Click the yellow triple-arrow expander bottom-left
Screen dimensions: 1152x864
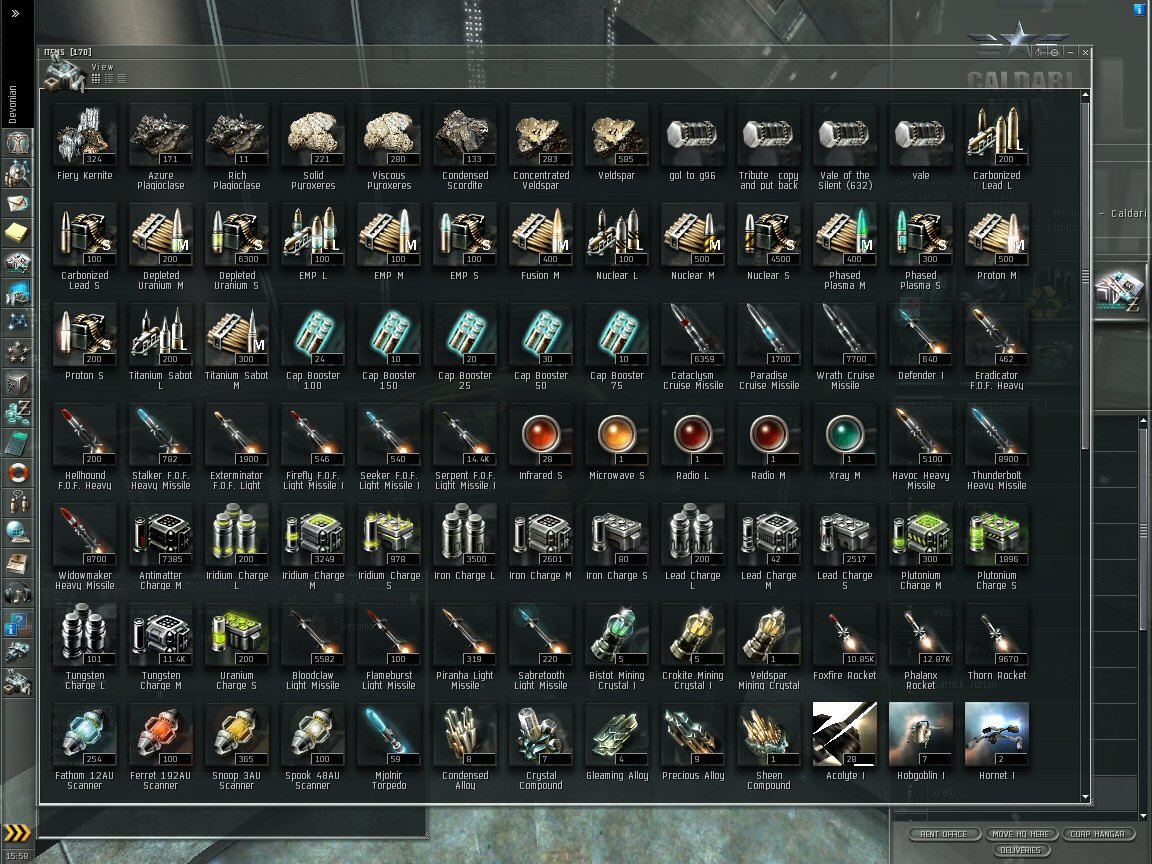[17, 832]
